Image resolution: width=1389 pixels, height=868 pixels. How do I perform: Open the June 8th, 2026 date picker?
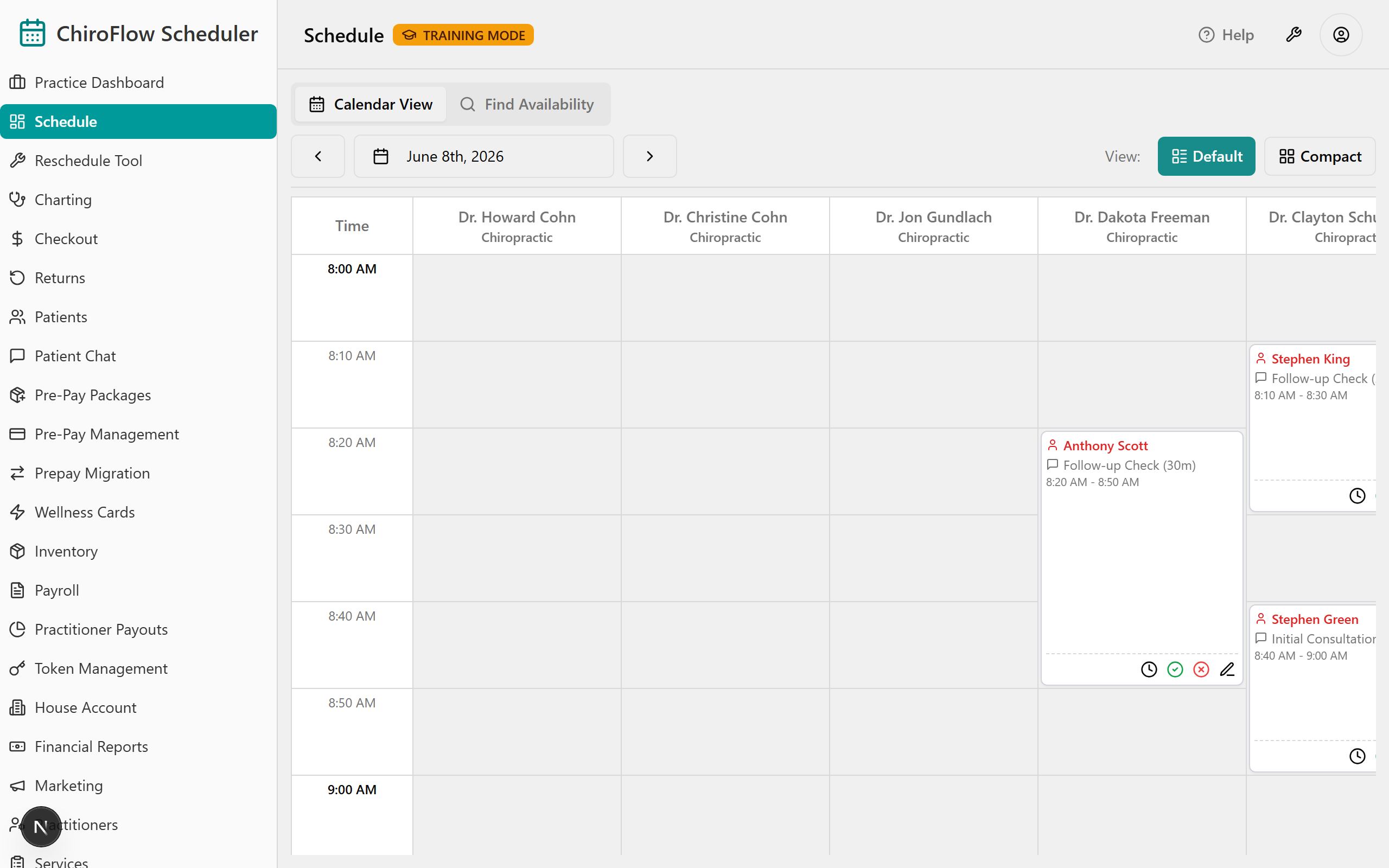pos(484,156)
